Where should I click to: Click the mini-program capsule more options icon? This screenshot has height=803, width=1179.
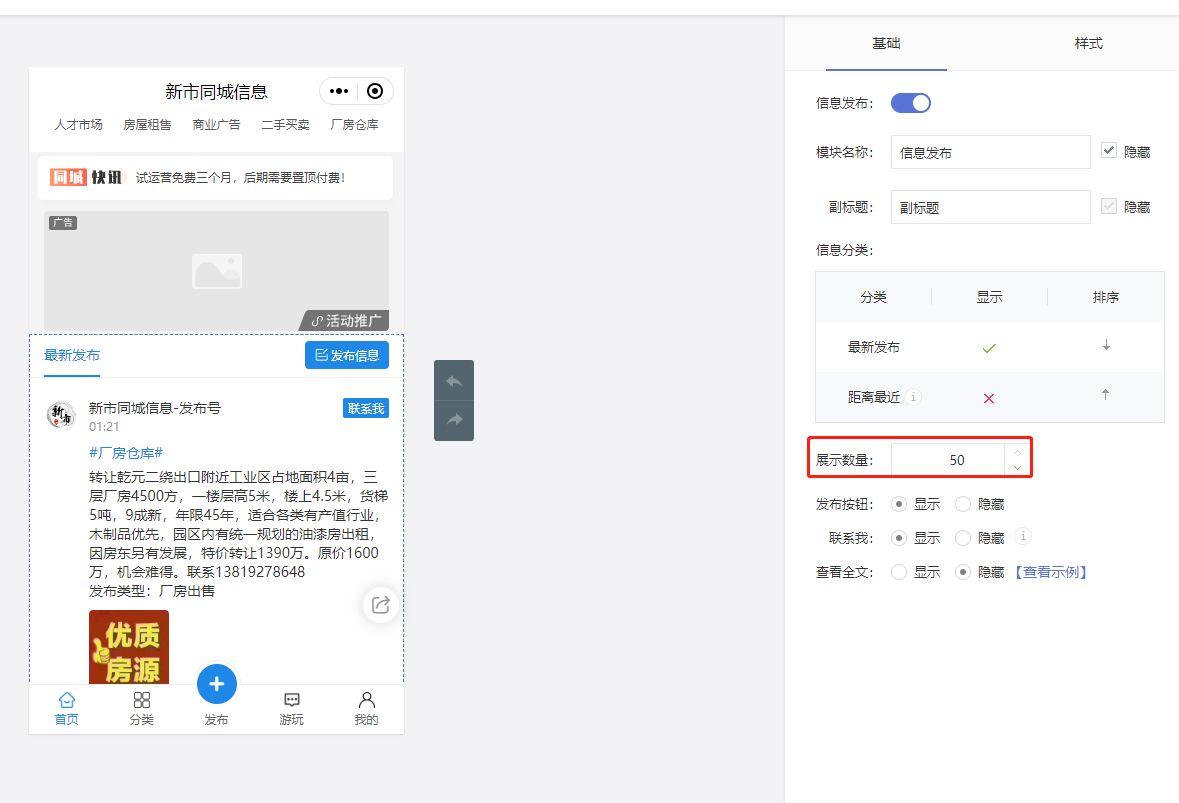coord(338,91)
